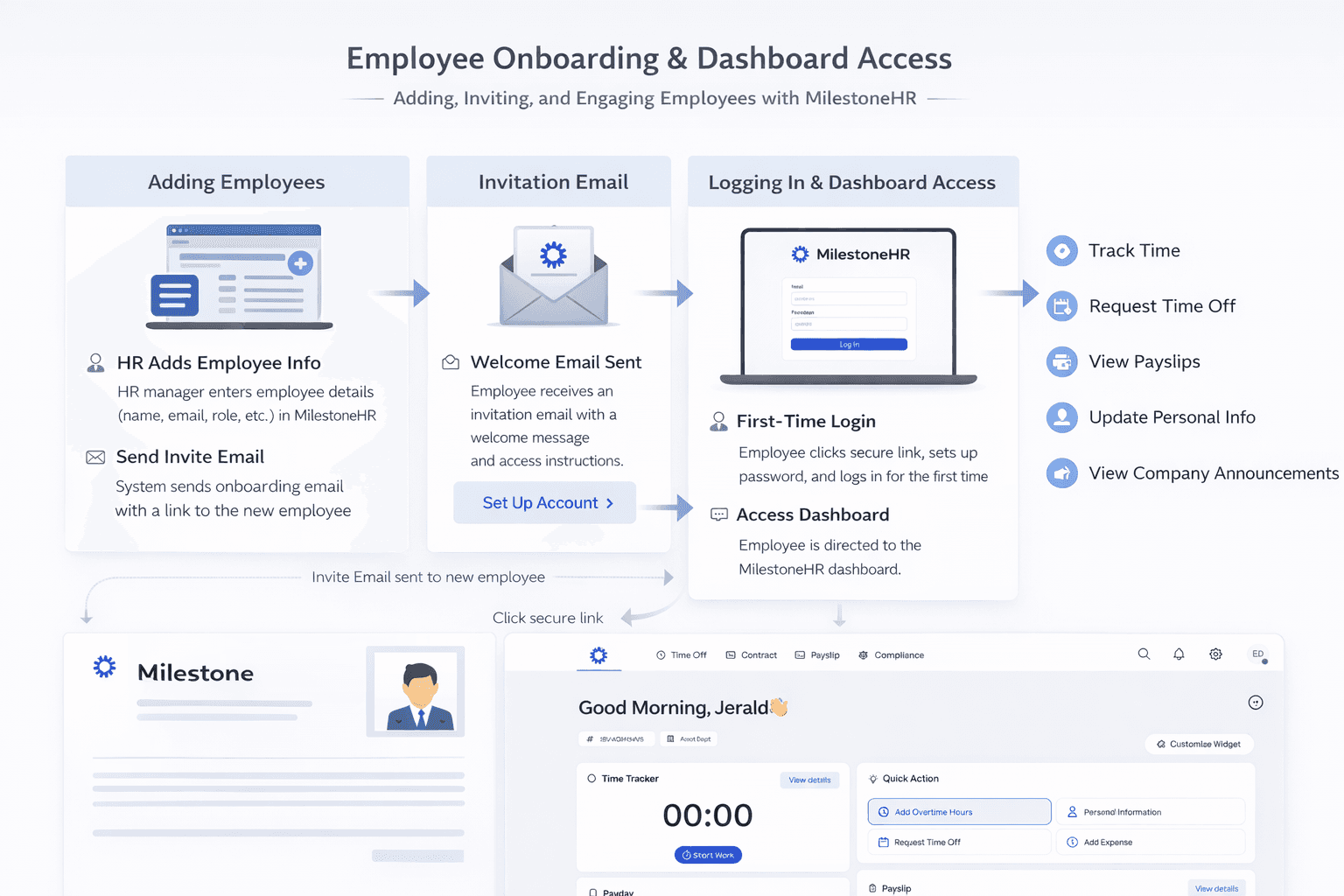
Task: Open the Contract menu item
Action: [x=751, y=655]
